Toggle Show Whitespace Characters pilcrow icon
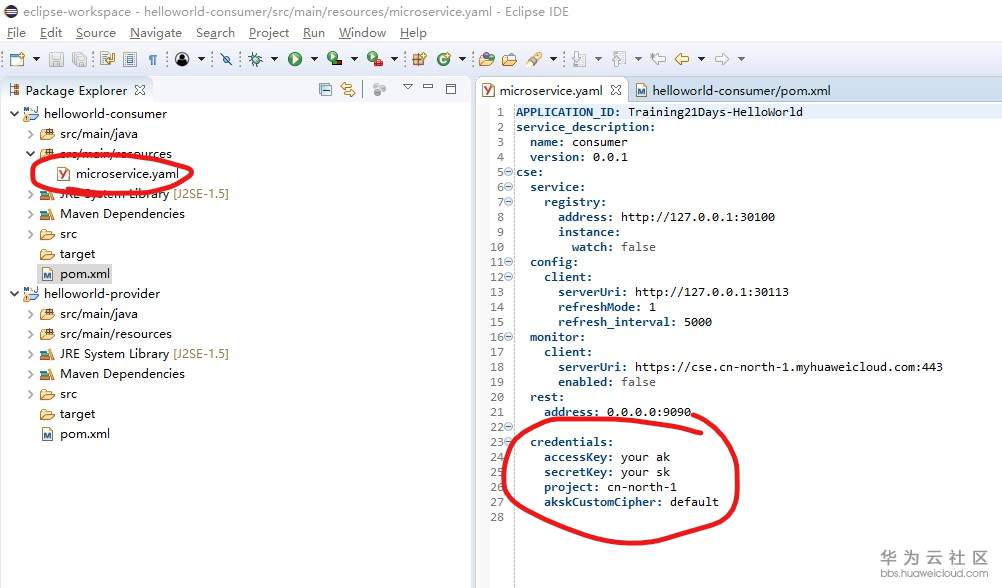Image resolution: width=1002 pixels, height=588 pixels. point(153,59)
